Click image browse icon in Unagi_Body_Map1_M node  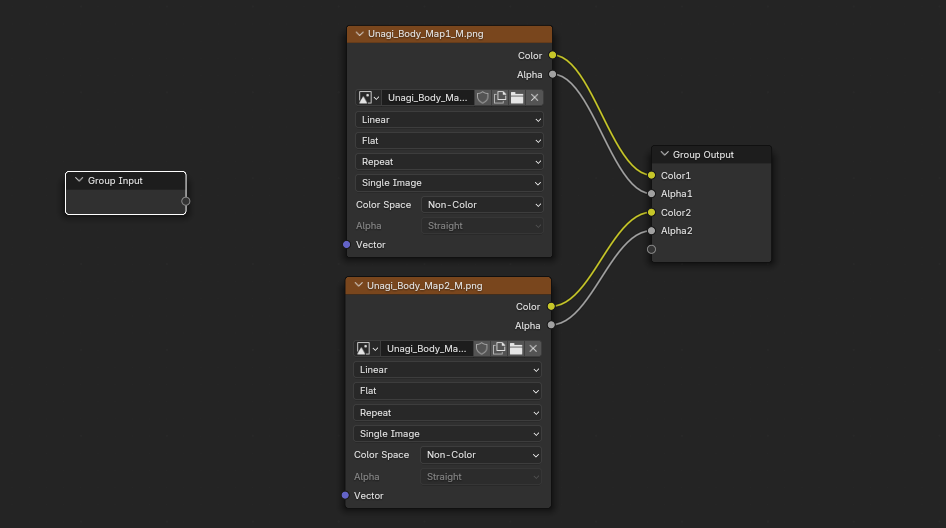point(368,98)
